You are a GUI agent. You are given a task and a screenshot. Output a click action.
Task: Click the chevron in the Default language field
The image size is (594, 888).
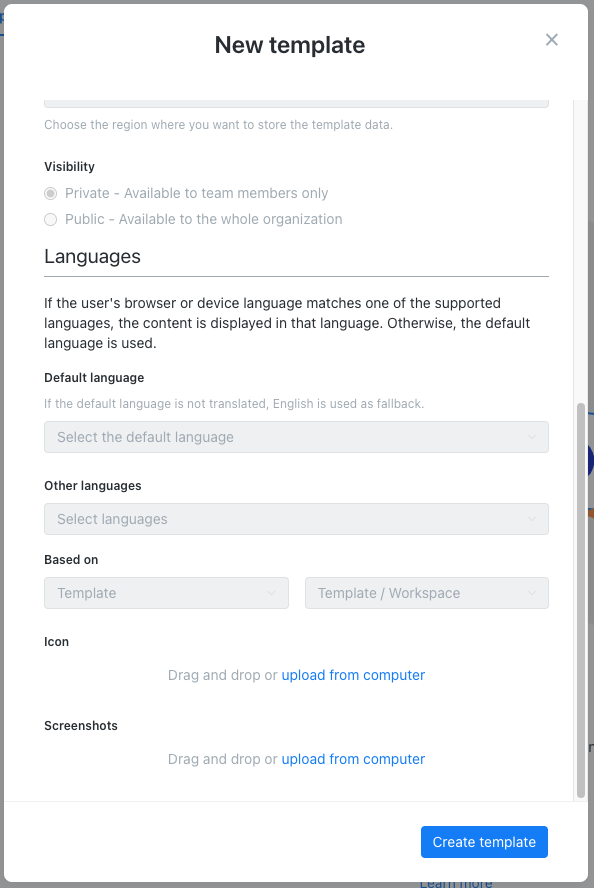[532, 437]
